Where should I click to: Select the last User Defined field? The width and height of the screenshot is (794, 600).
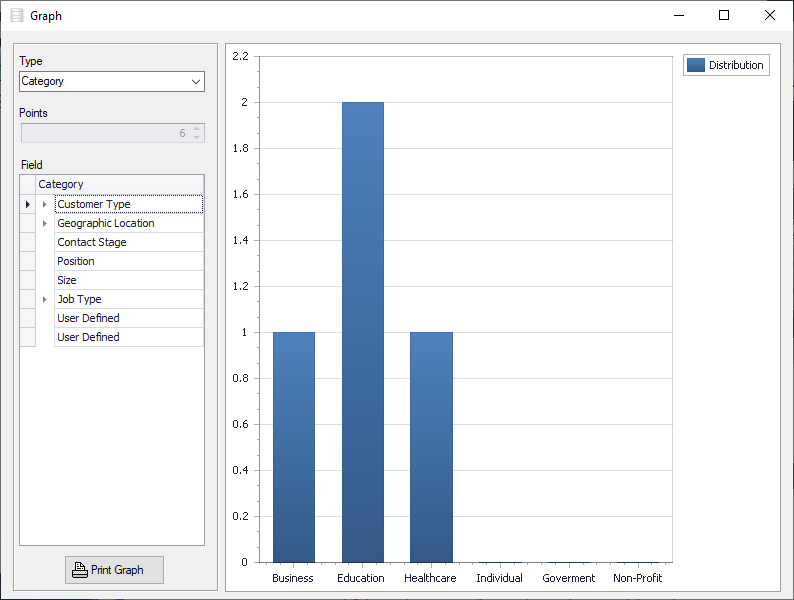[x=129, y=337]
